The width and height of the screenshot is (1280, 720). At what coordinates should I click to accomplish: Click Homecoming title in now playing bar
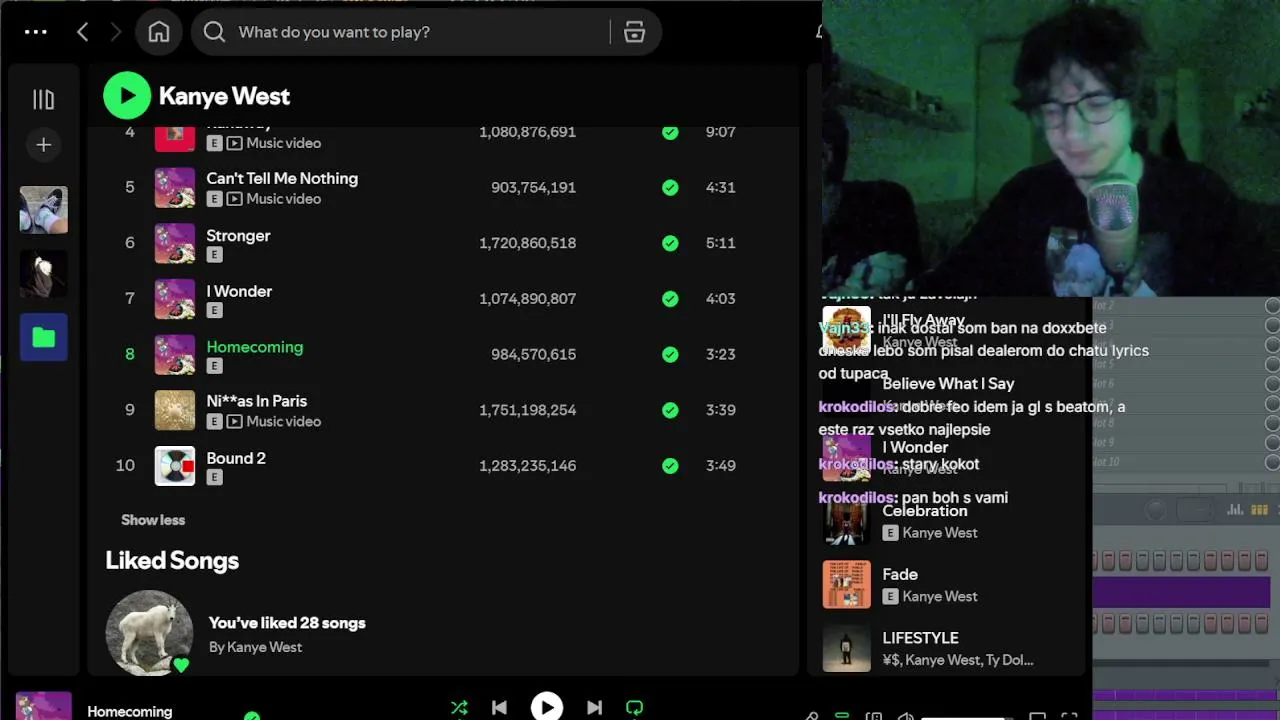(130, 711)
